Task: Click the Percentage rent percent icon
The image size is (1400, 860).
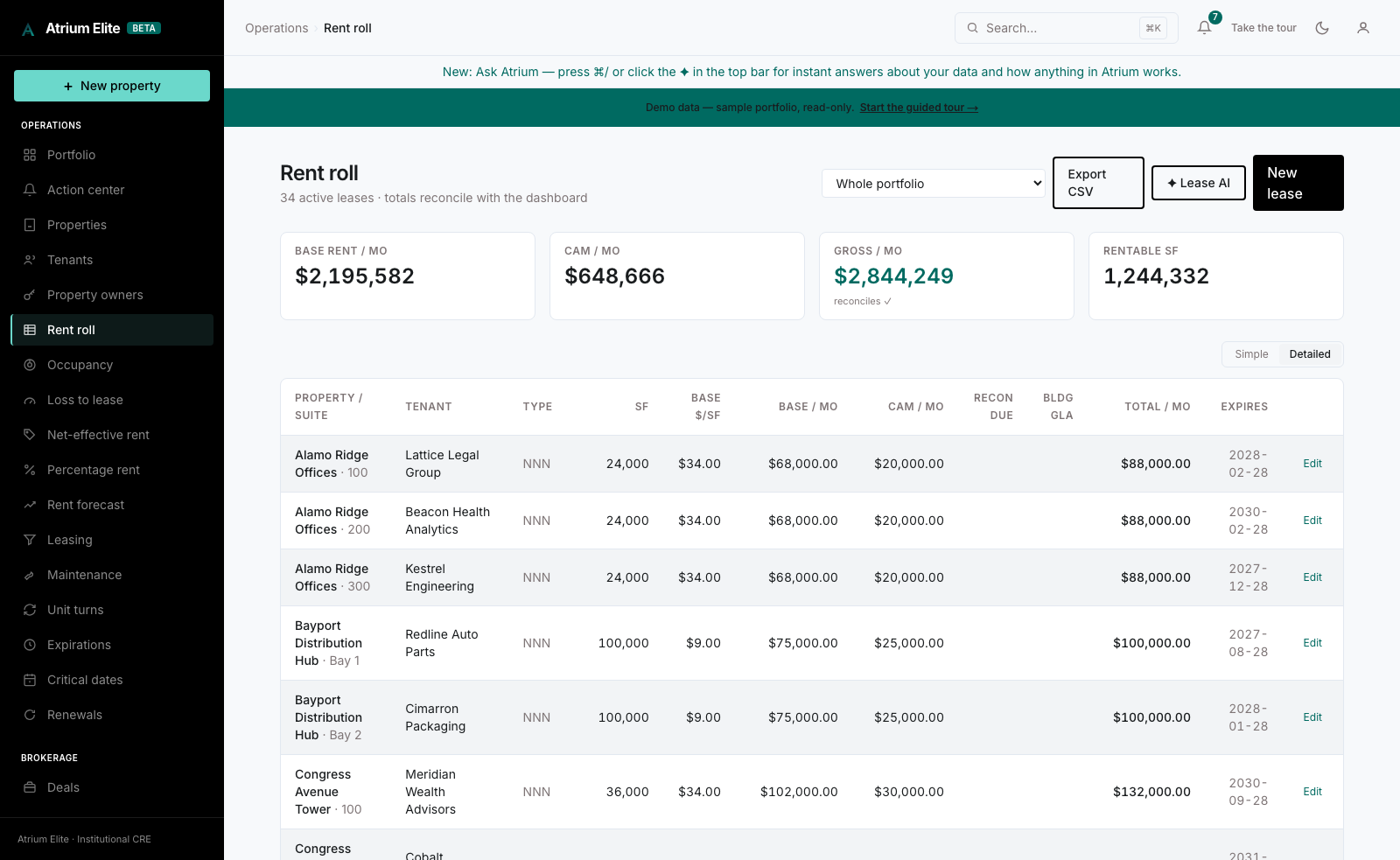Action: point(30,470)
